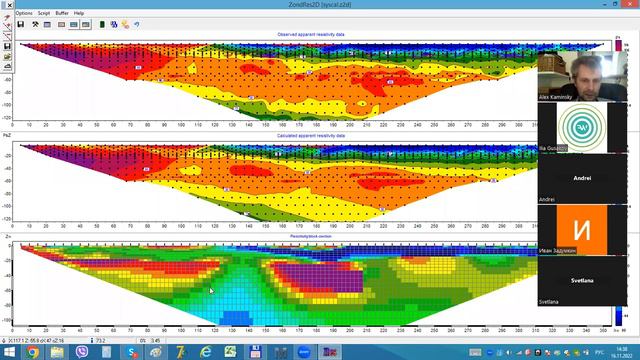The image size is (640, 360).
Task: Click the 73.2 value in the status bar
Action: [x=100, y=340]
